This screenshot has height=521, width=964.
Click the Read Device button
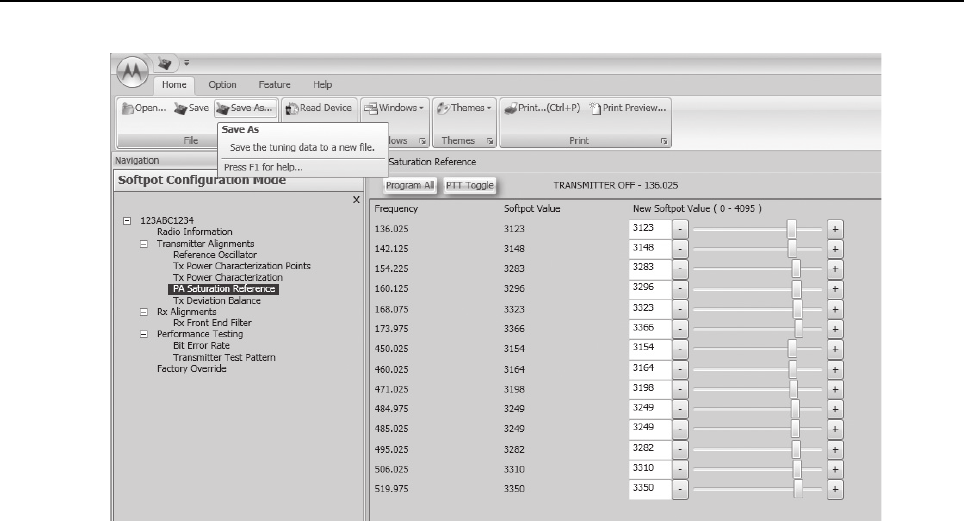pyautogui.click(x=318, y=108)
